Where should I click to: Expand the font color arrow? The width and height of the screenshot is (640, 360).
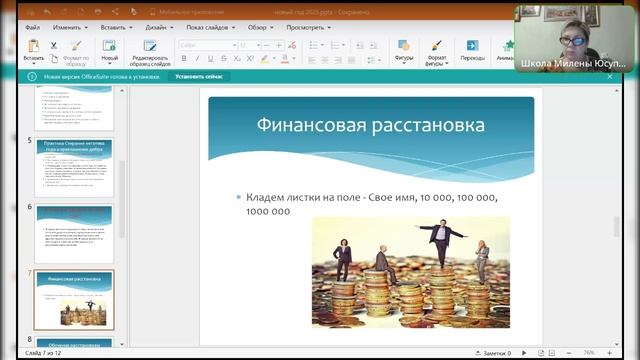(x=293, y=59)
